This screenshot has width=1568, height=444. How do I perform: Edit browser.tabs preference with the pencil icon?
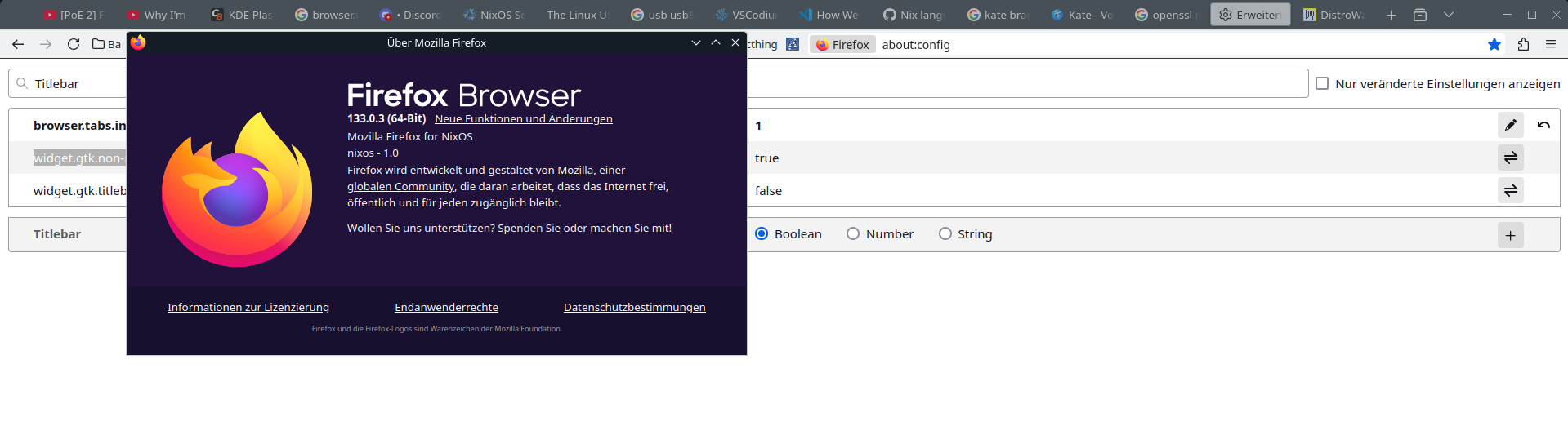point(1511,125)
